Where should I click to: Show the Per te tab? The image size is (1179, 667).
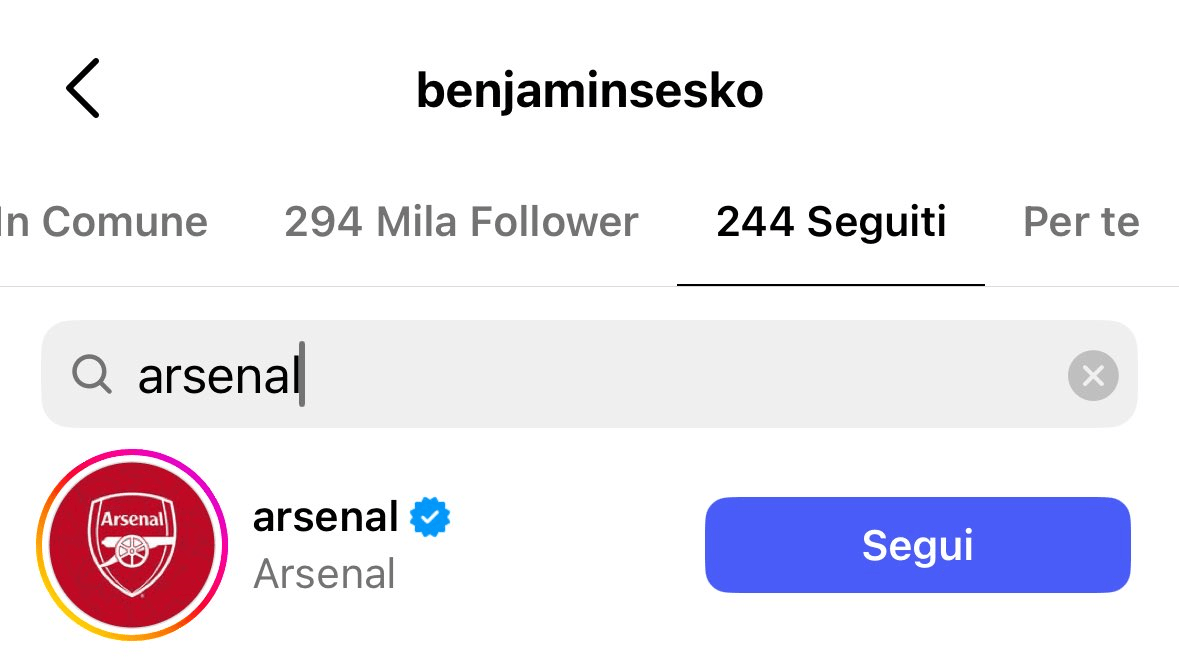pos(1081,222)
